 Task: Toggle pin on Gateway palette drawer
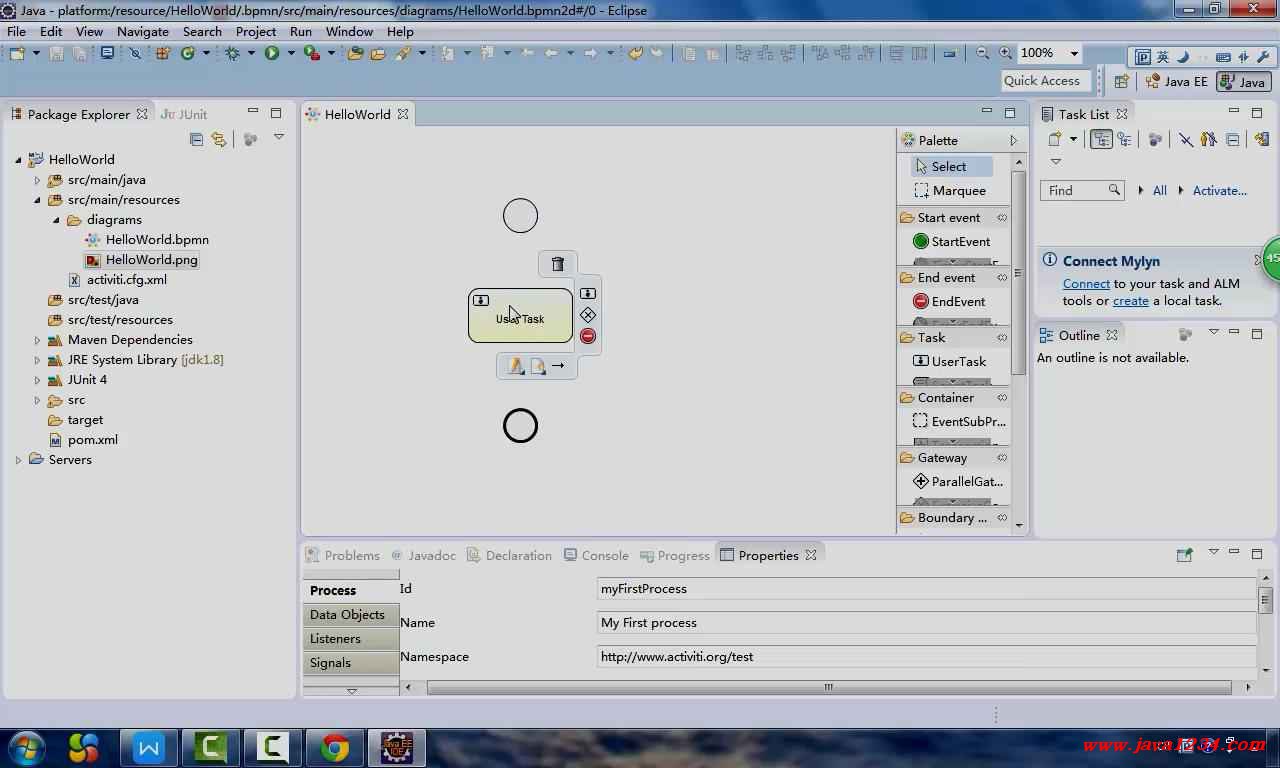click(x=1002, y=457)
